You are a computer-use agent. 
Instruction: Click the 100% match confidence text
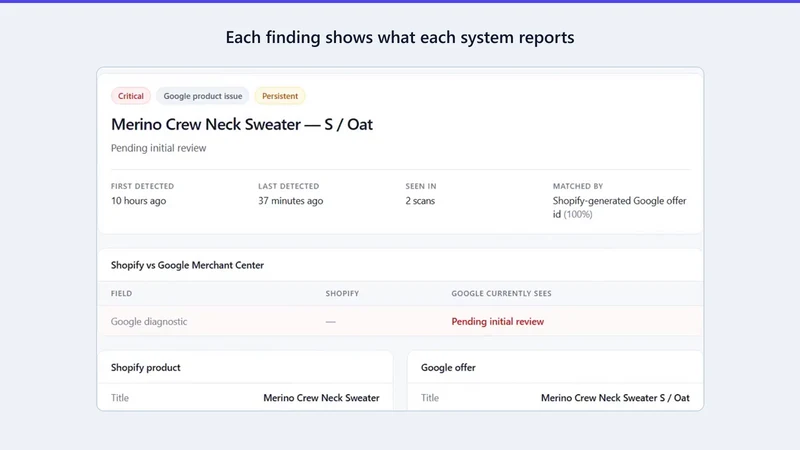578,214
